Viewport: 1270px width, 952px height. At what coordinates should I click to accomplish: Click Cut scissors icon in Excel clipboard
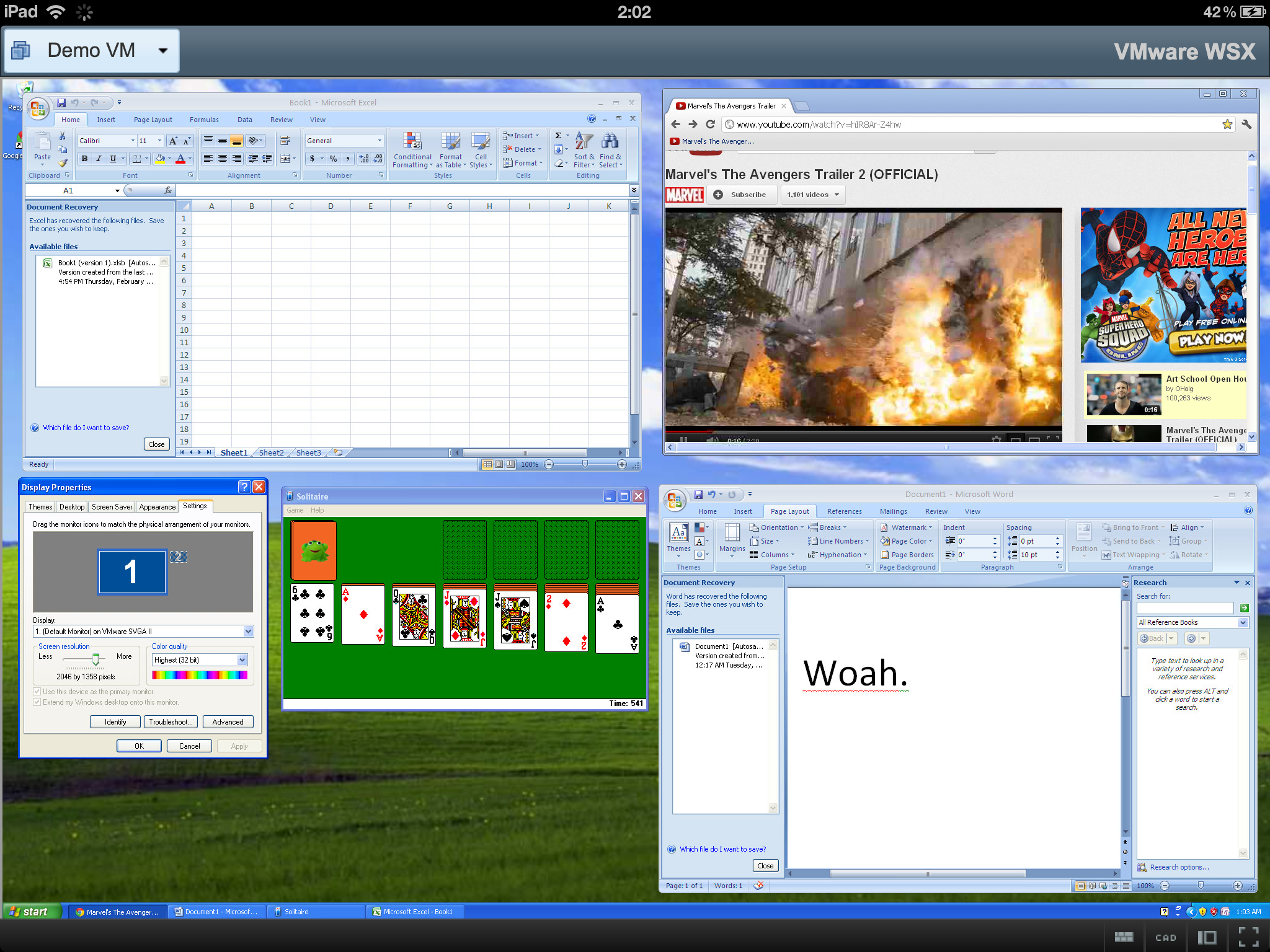click(x=62, y=136)
